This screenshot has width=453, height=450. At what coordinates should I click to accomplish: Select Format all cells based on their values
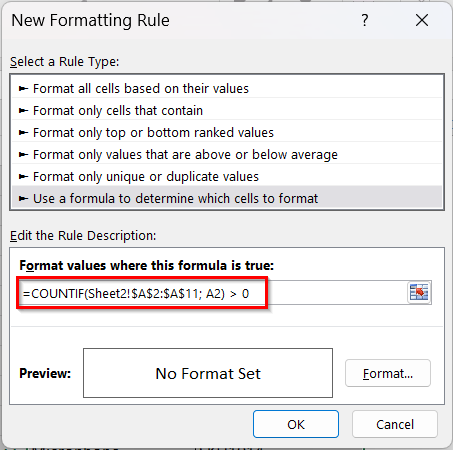pos(227,89)
